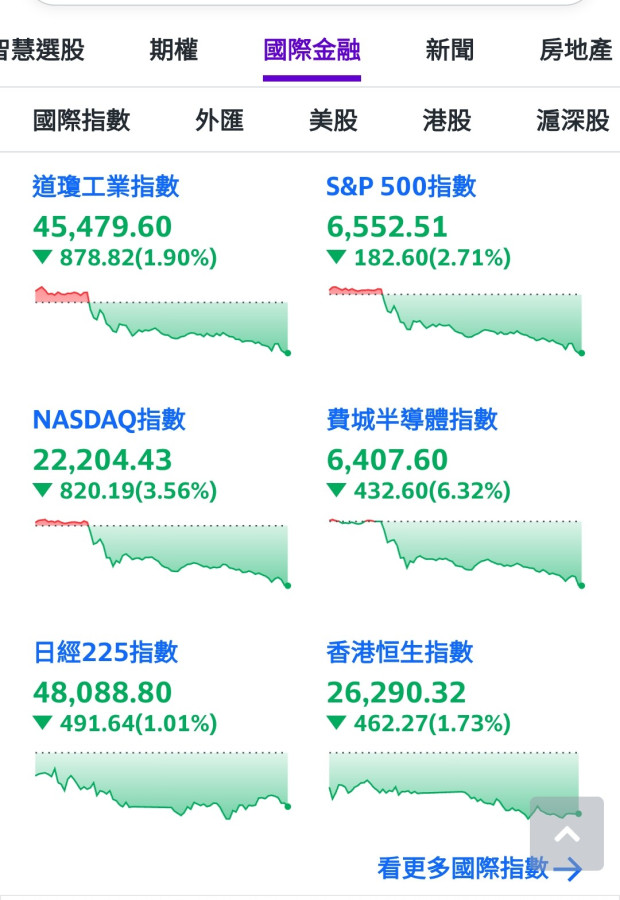Open the NASDAQ指數 intraday chart thumbnail
This screenshot has height=900, width=620.
coord(162,552)
